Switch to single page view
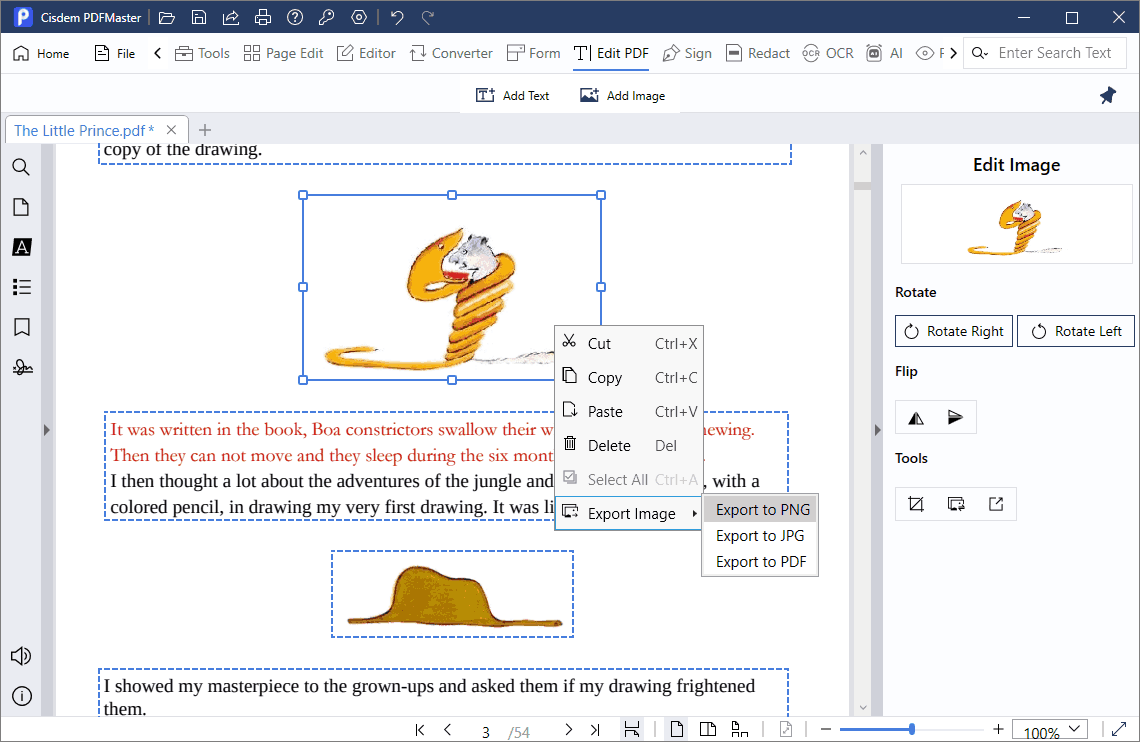 tap(677, 729)
